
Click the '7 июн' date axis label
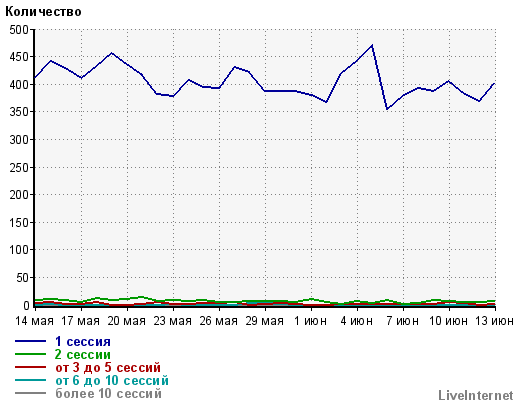click(x=403, y=321)
